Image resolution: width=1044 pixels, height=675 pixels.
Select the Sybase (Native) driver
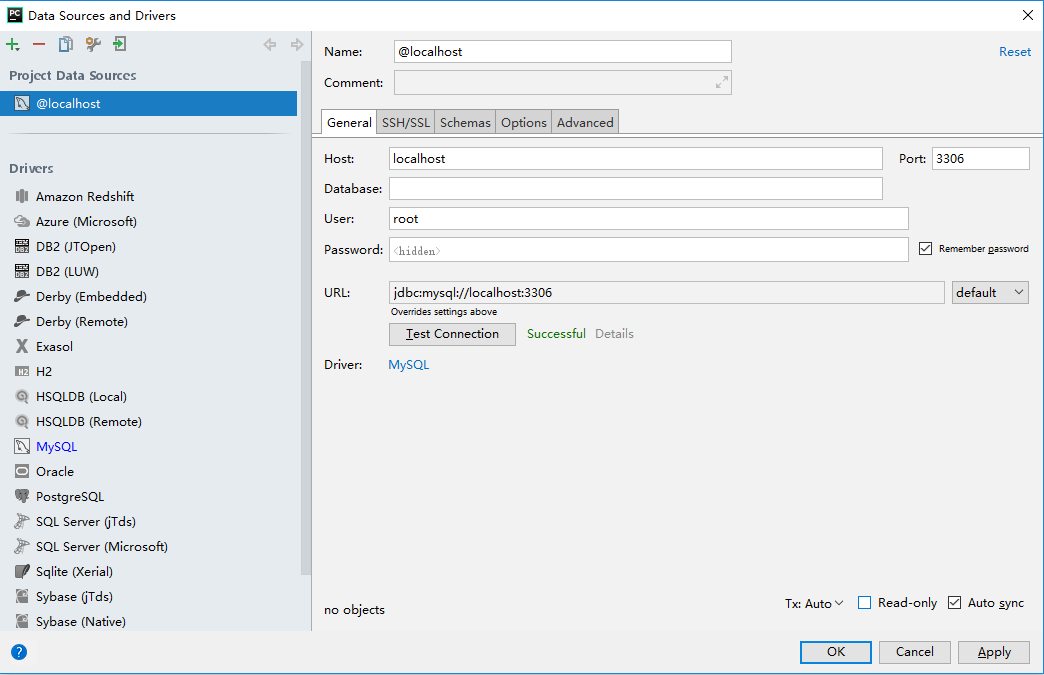81,621
